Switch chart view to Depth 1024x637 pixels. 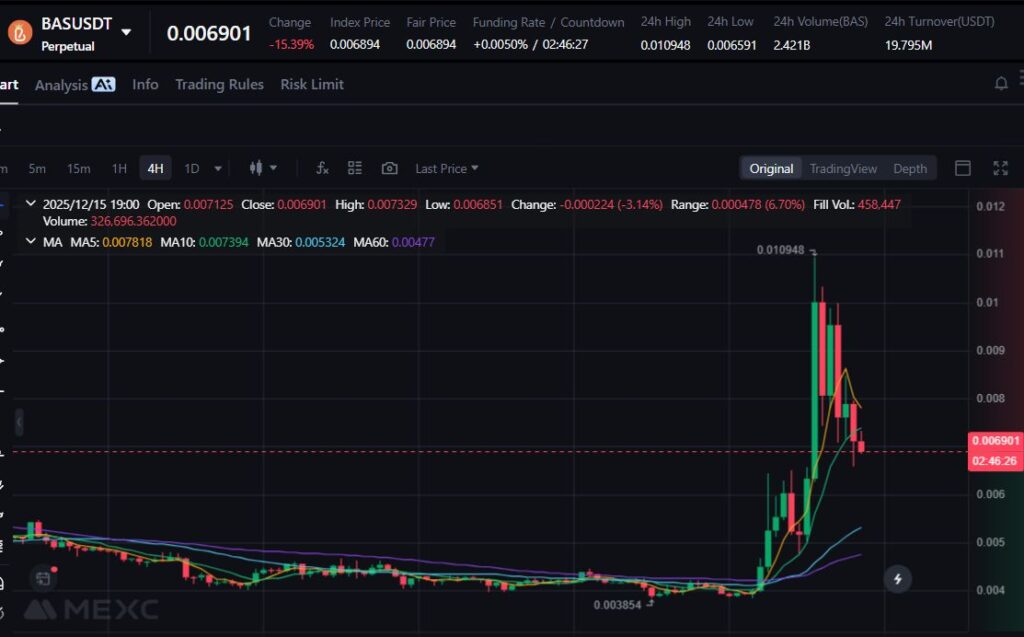coord(909,168)
